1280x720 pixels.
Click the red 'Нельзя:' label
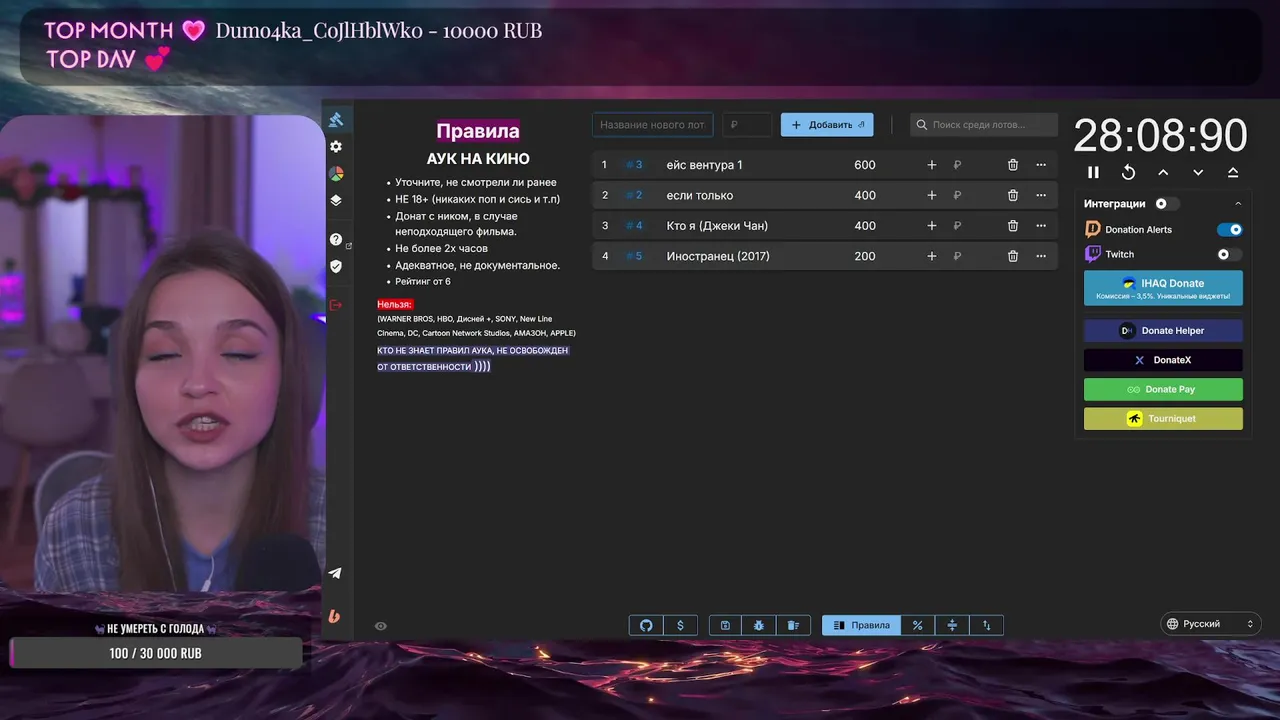395,304
